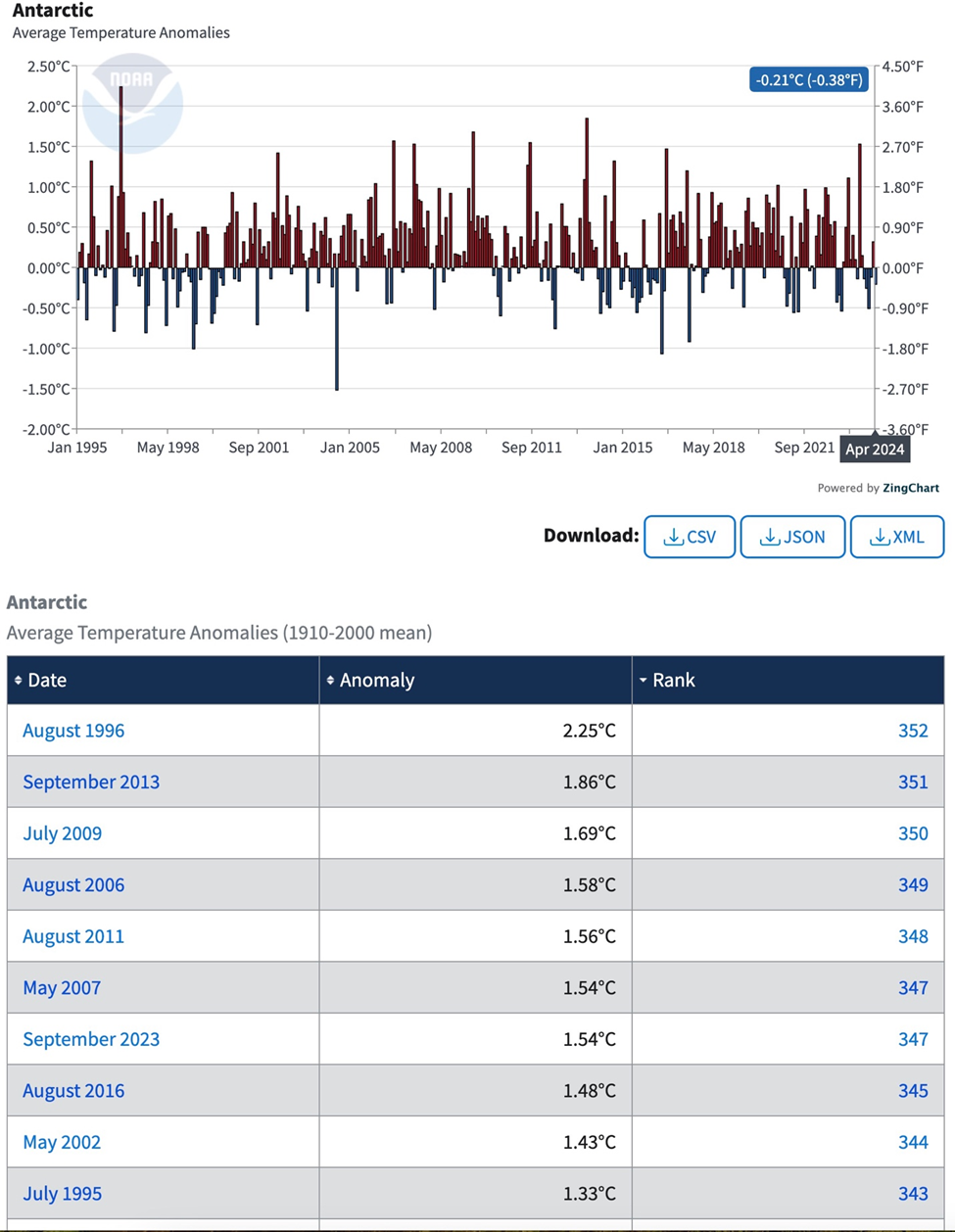Click the Apr 2024 axis marker label
This screenshot has width=955, height=1232.
(875, 450)
